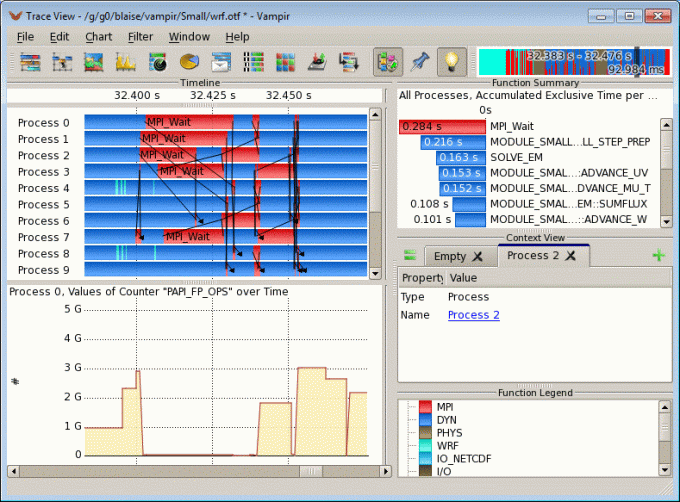Click Function Summary scrollbar down arrow
This screenshot has height=502, width=680.
point(666,221)
